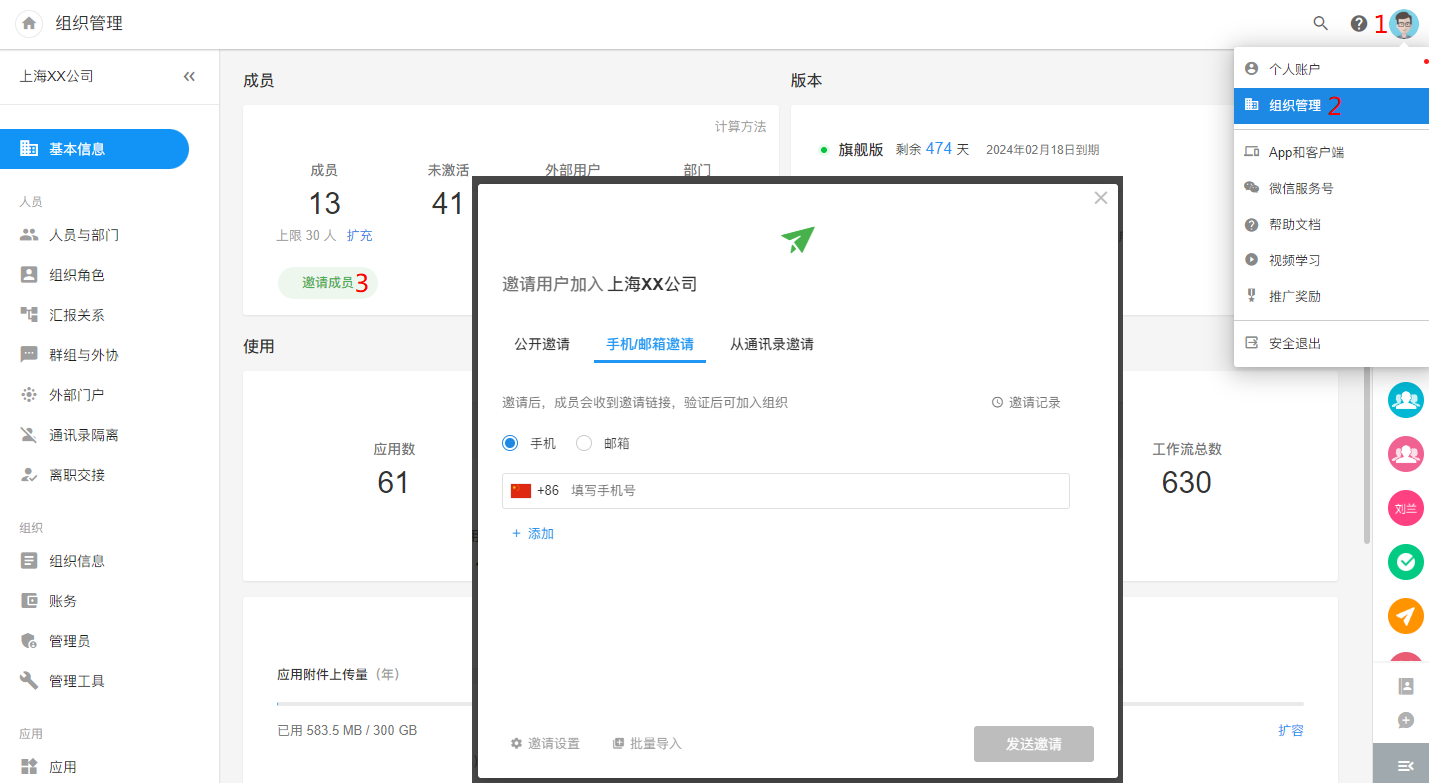This screenshot has height=783, width=1429.
Task: Choose 安全退出 from account menu
Action: 1295,343
